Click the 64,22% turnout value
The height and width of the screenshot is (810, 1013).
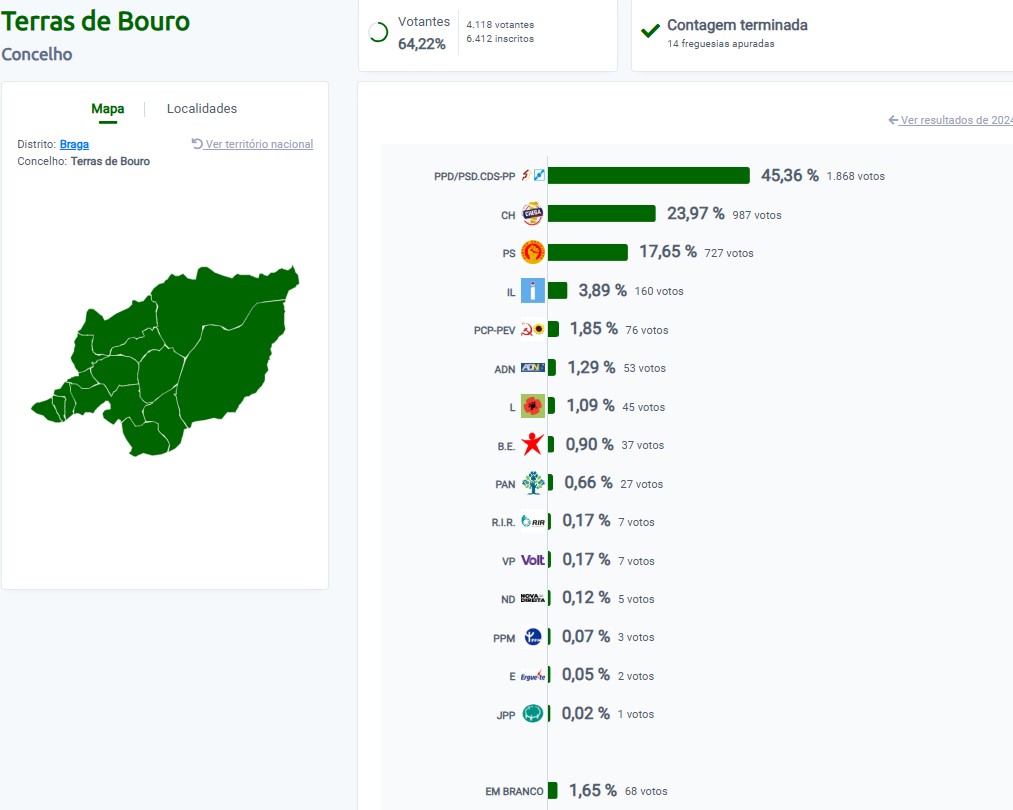[x=422, y=44]
